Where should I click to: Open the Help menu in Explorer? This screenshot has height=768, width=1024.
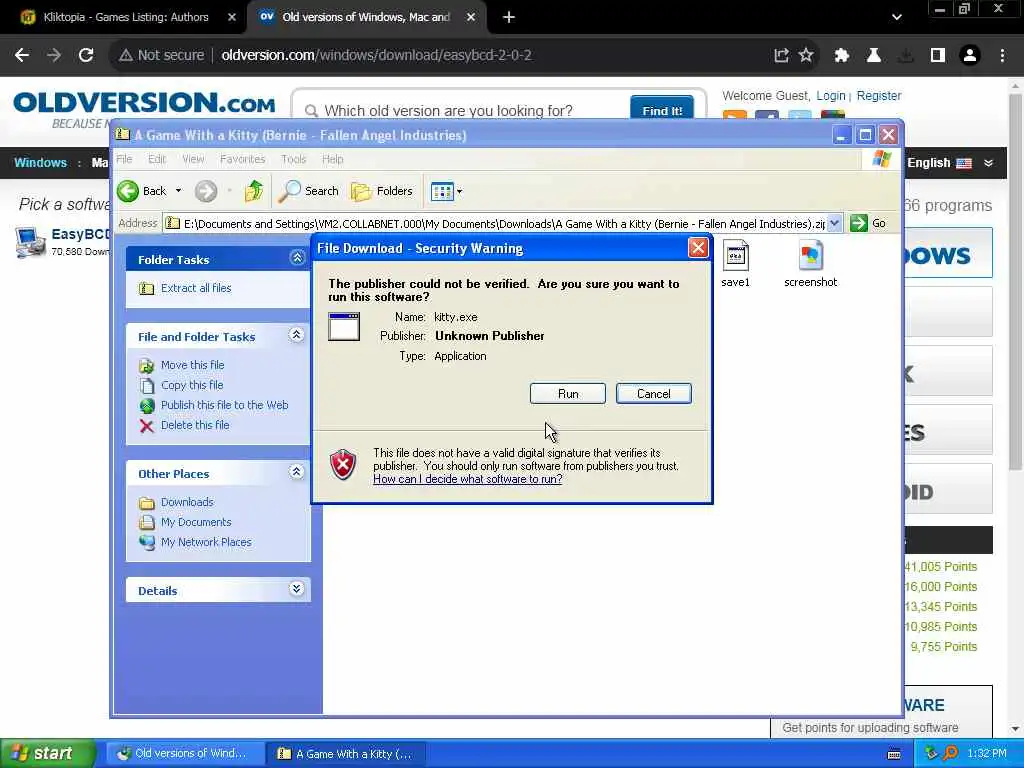(332, 159)
